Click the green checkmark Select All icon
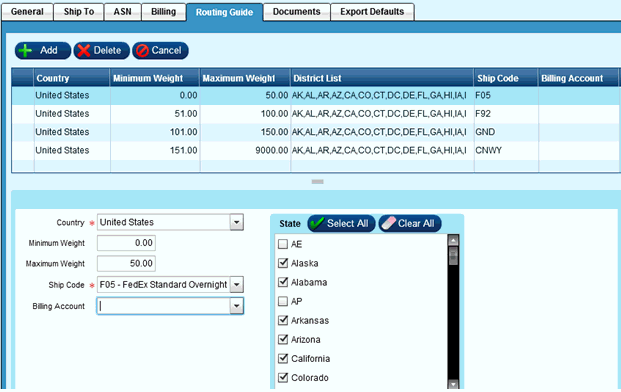This screenshot has height=392, width=621. pyautogui.click(x=317, y=223)
